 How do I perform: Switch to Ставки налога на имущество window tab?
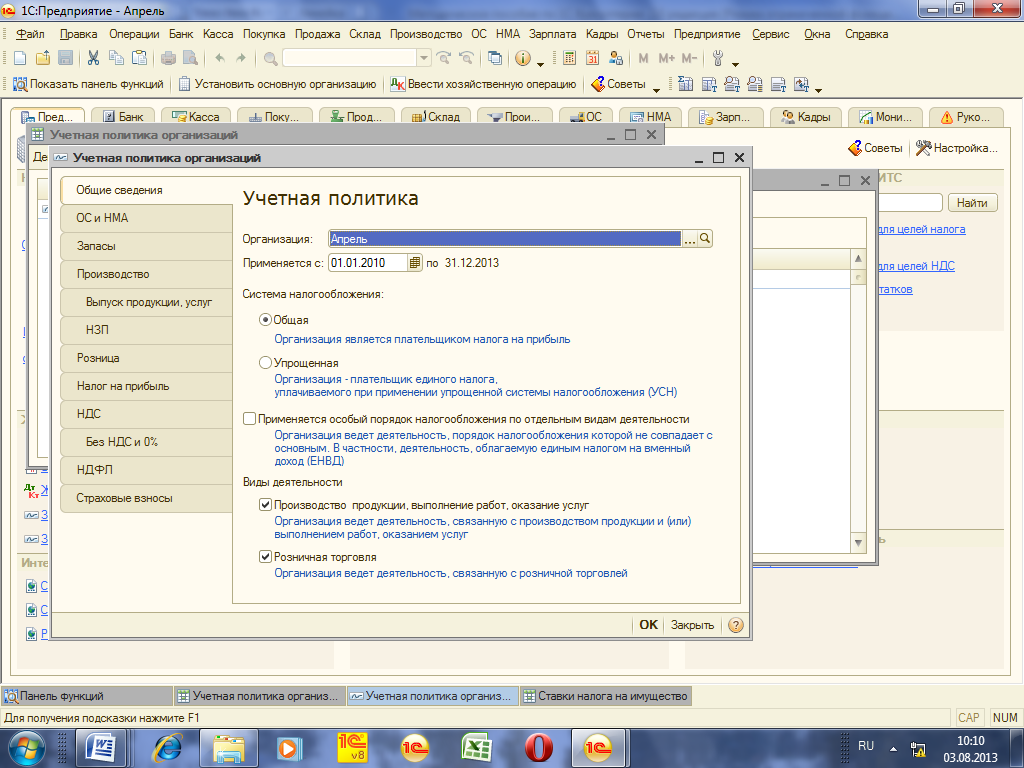coord(605,696)
